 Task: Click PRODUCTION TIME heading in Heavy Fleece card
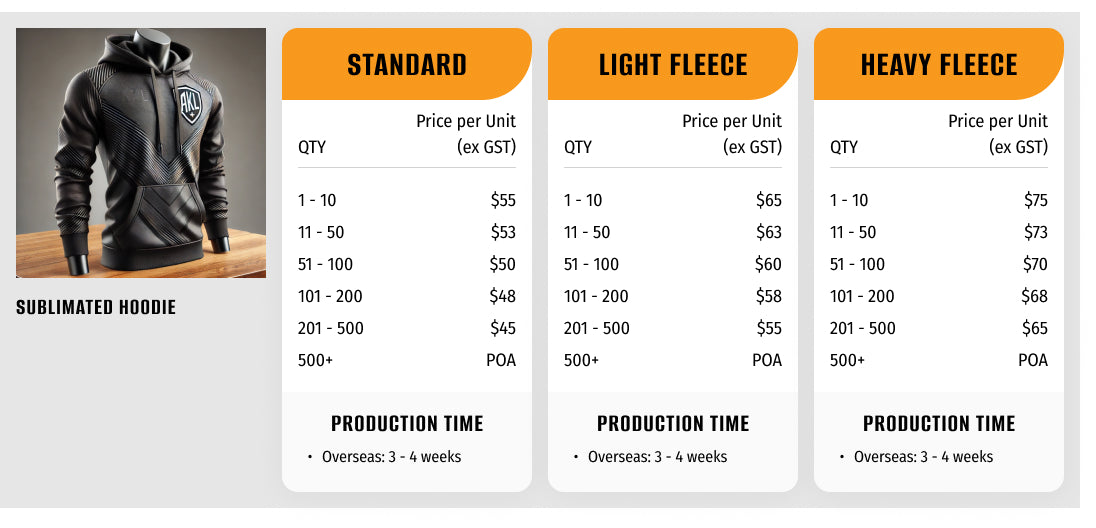[939, 423]
